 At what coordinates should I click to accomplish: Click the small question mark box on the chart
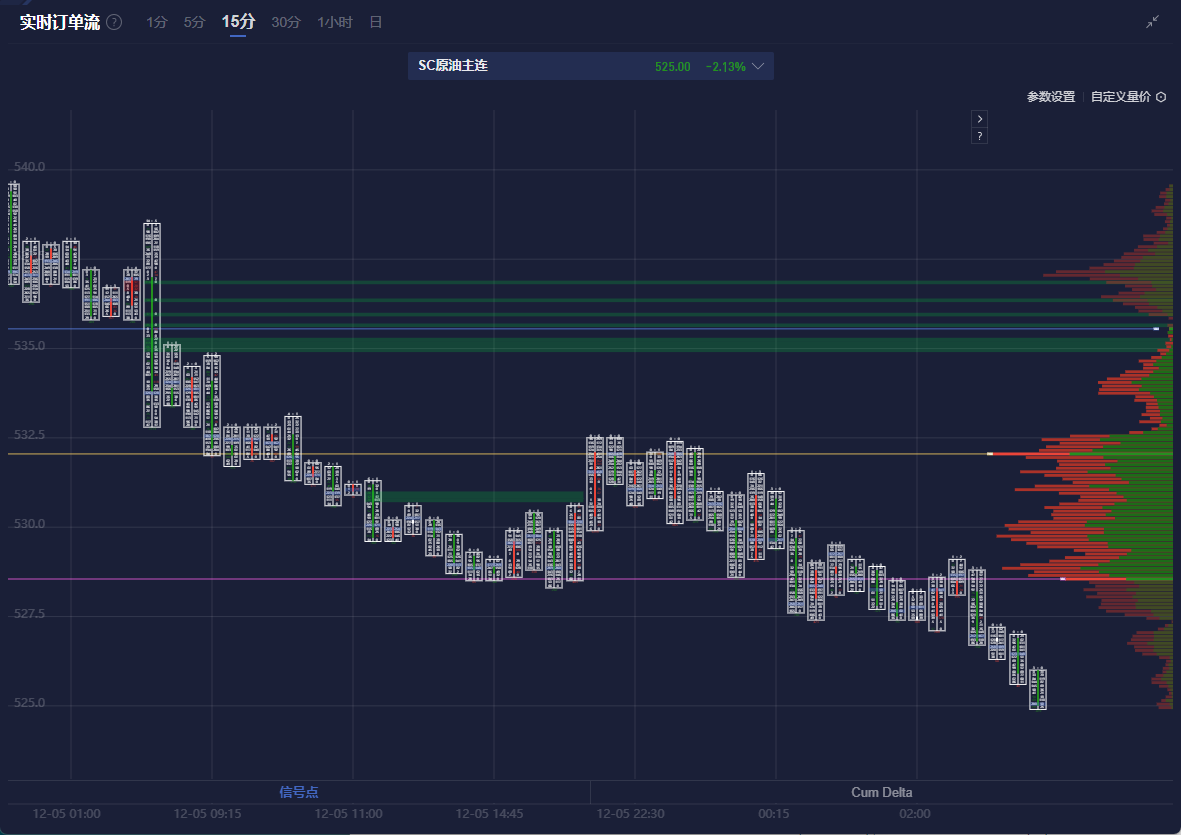pos(979,136)
